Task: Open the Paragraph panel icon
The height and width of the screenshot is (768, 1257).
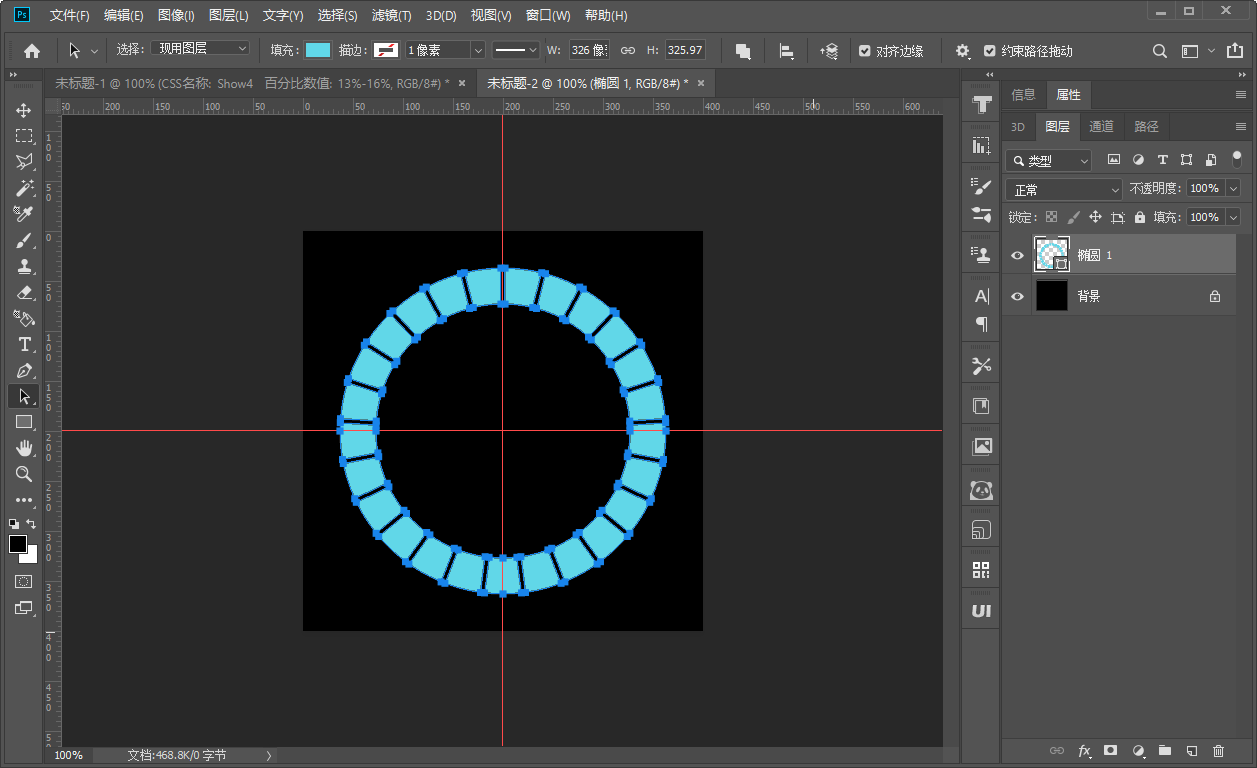Action: (981, 324)
